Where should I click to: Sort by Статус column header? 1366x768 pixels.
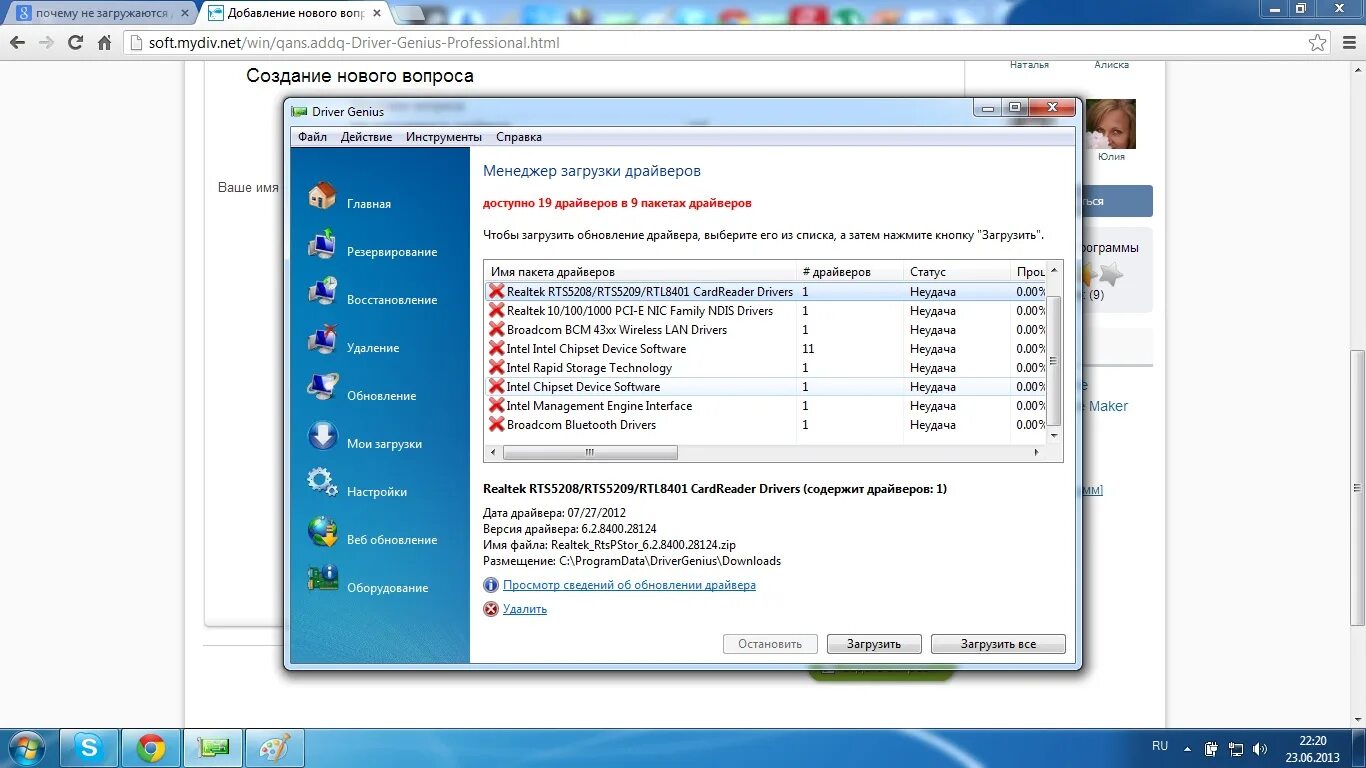coord(956,272)
